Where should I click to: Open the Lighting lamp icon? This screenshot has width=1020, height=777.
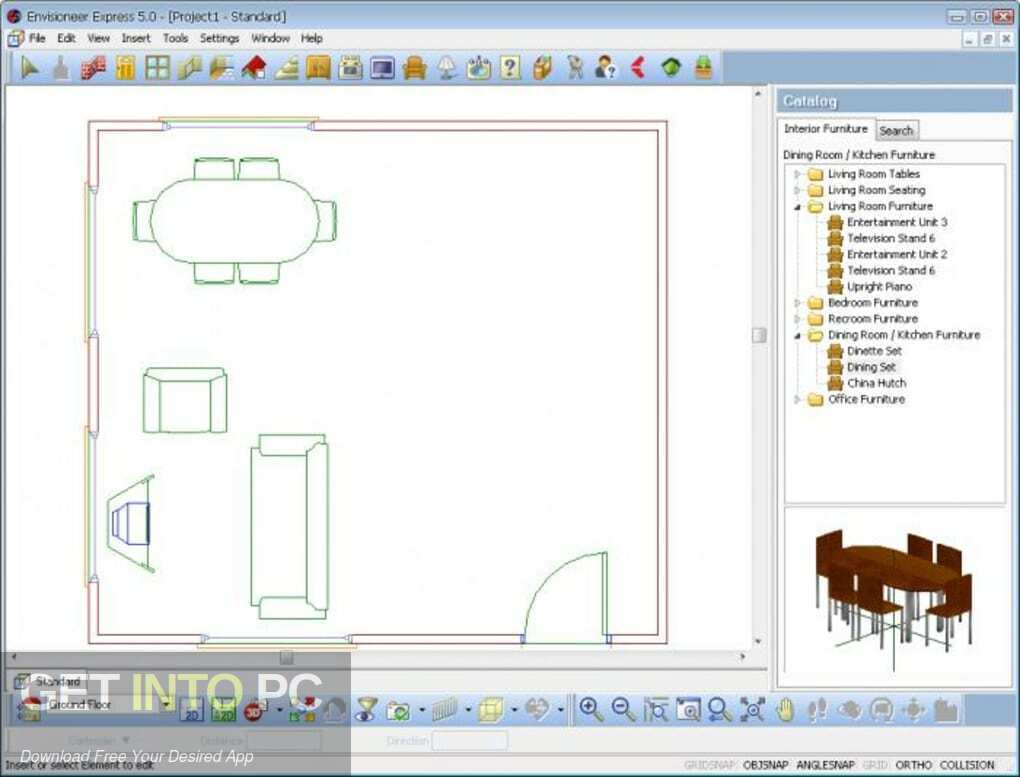446,68
